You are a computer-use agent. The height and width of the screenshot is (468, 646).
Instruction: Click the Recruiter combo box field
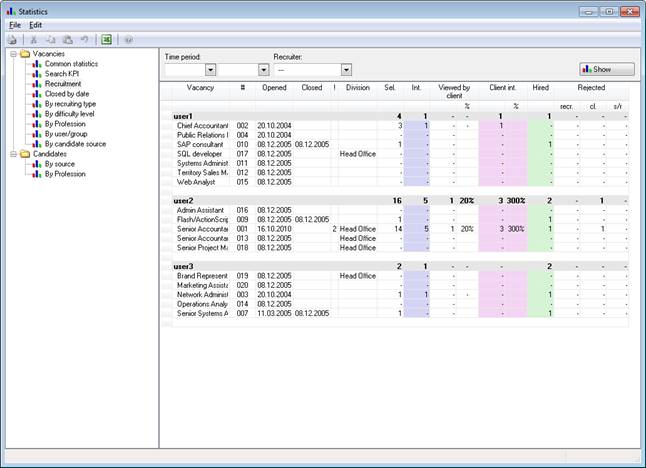(307, 70)
